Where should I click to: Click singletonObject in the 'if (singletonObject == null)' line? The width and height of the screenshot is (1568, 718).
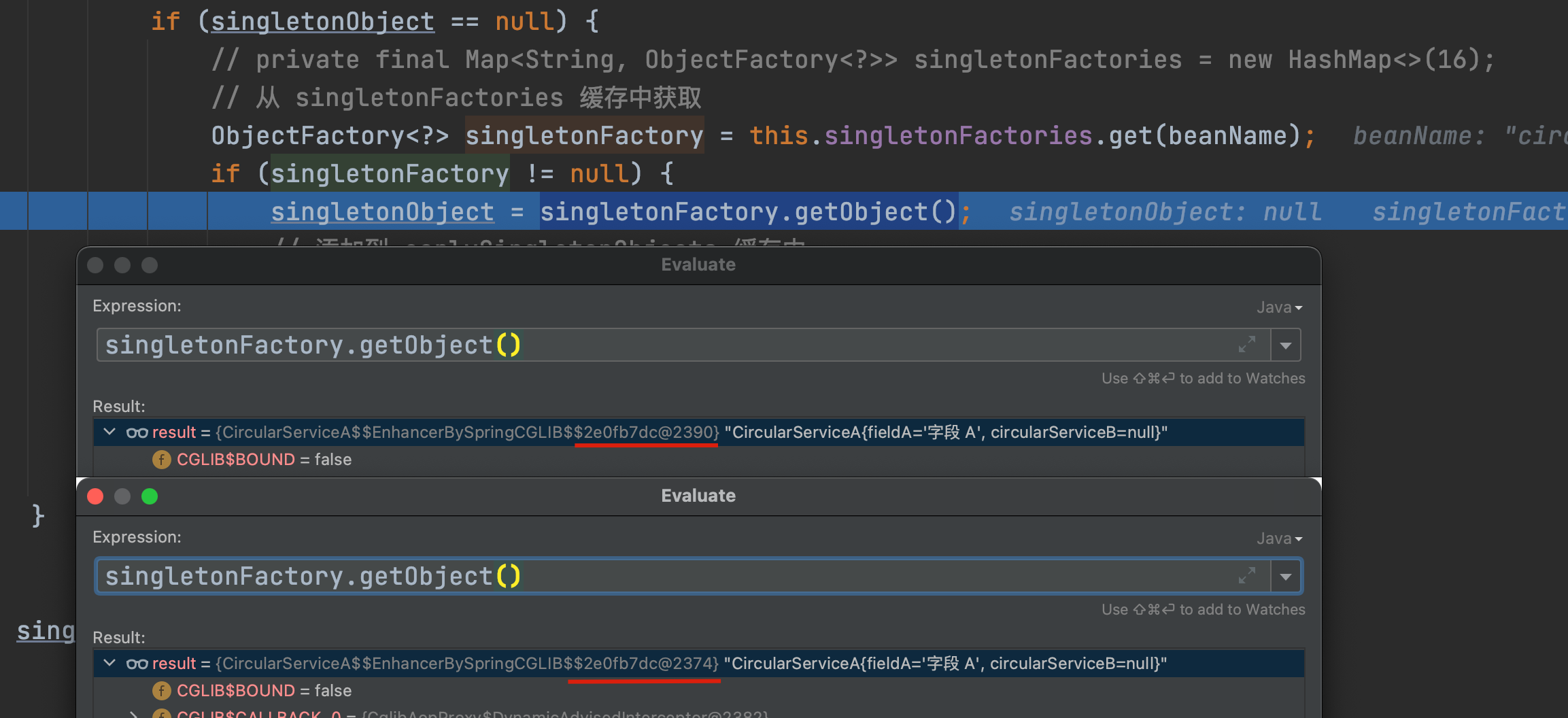click(322, 22)
